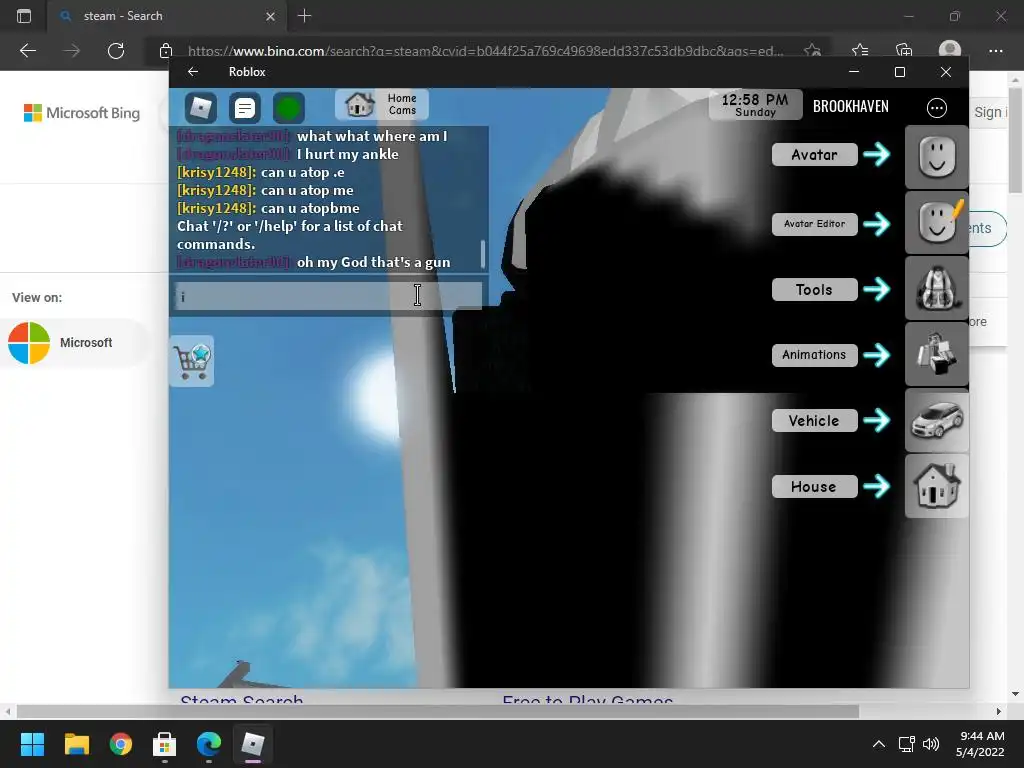Open the Edge Favorites list icon
This screenshot has height=768, width=1024.
(860, 51)
